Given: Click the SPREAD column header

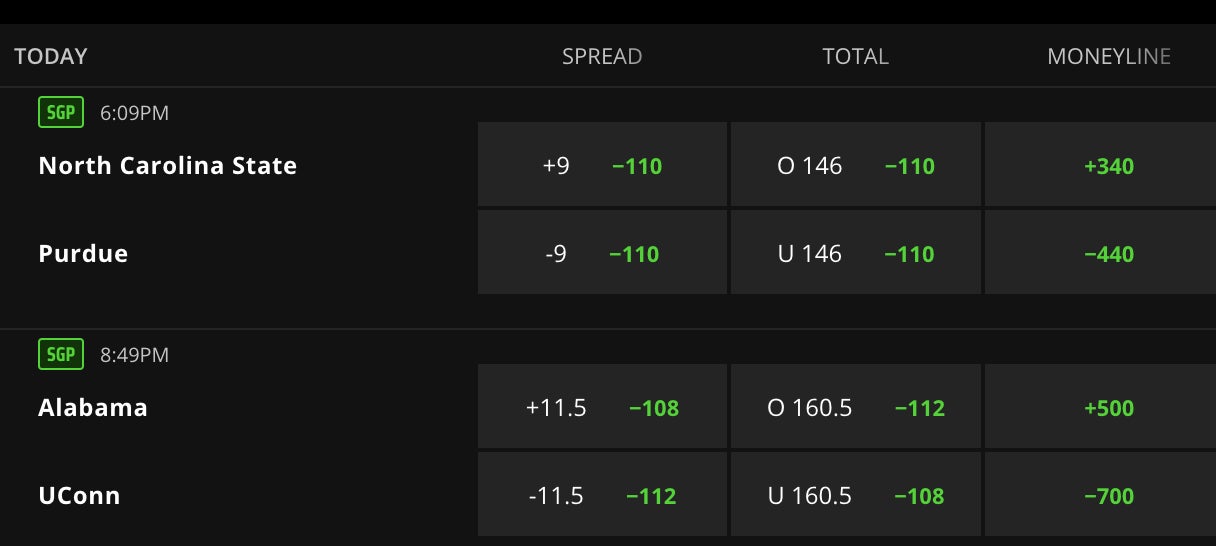Looking at the screenshot, I should [602, 57].
